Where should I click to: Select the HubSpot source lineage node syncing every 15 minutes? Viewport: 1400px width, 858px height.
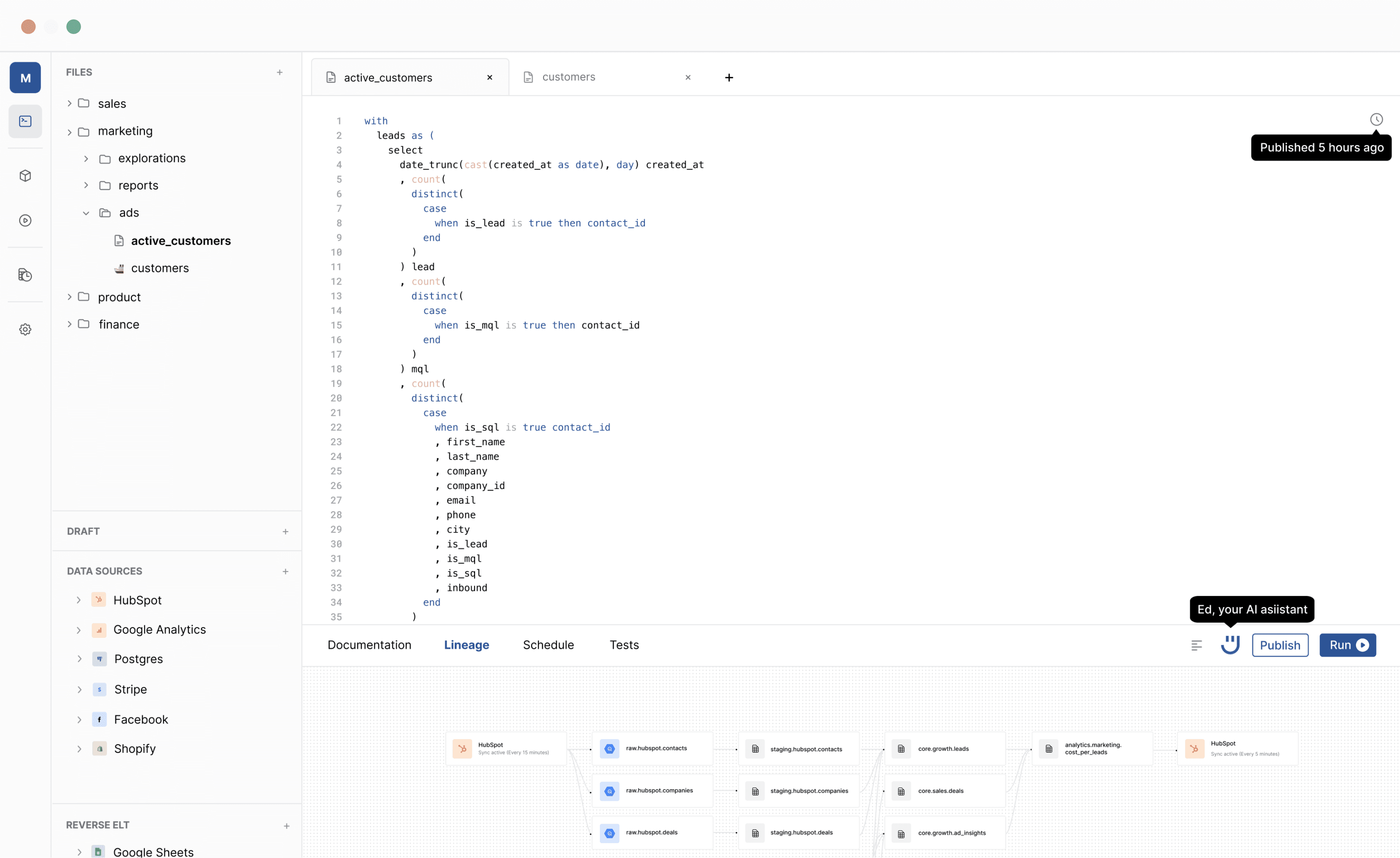tap(506, 748)
